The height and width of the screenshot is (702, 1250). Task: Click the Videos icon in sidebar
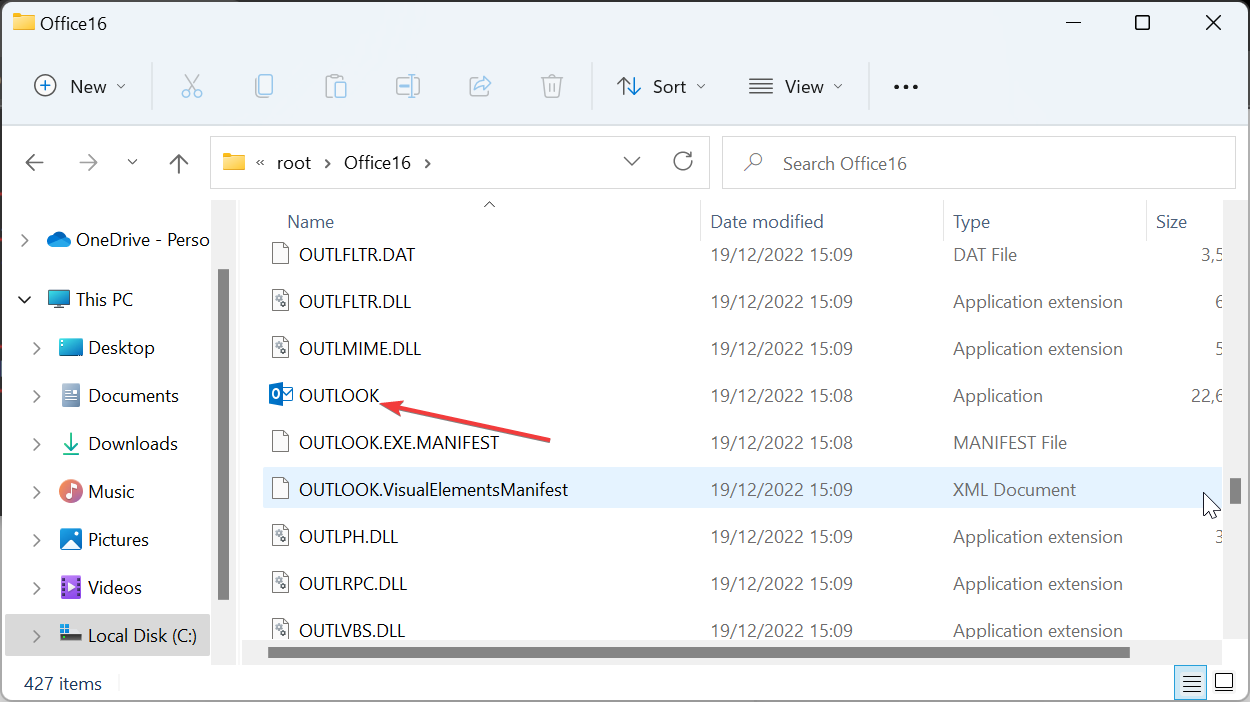(71, 587)
